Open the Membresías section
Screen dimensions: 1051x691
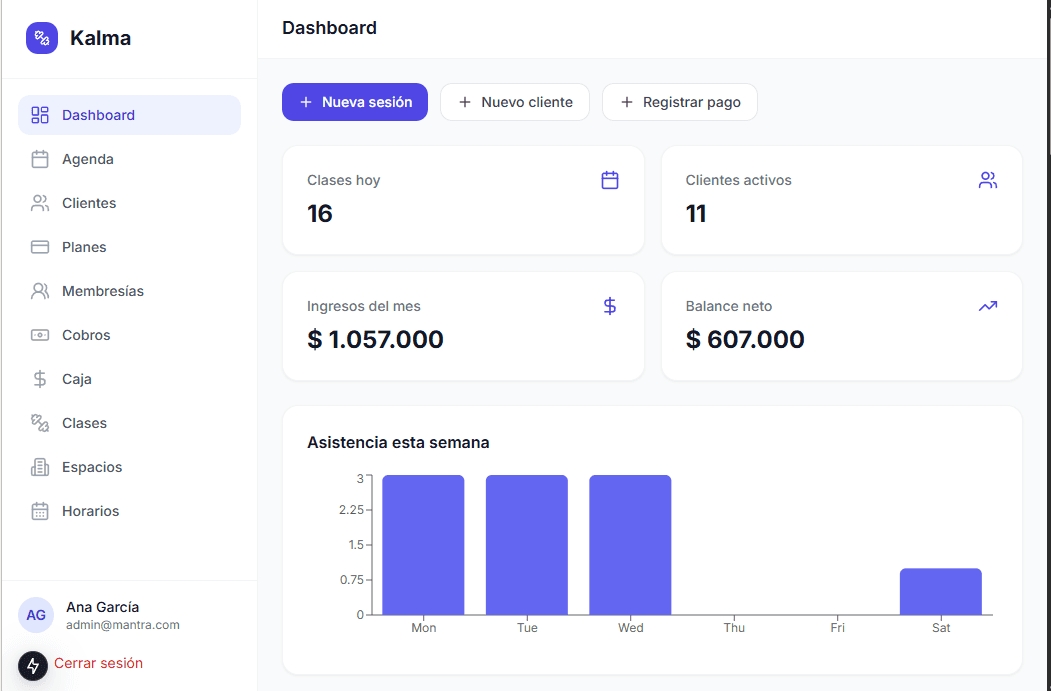pyautogui.click(x=129, y=291)
